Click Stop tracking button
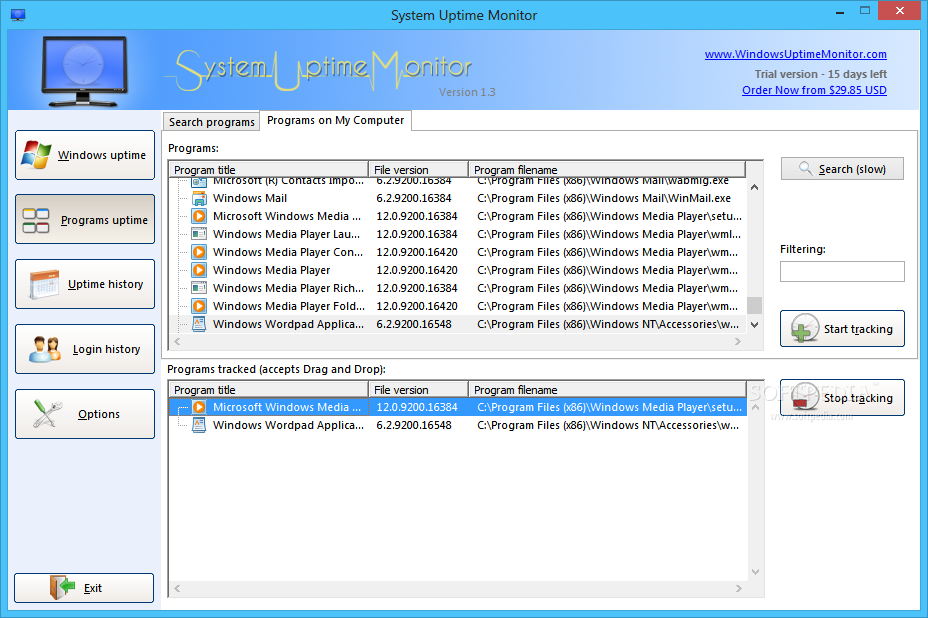The width and height of the screenshot is (928, 618). (842, 398)
